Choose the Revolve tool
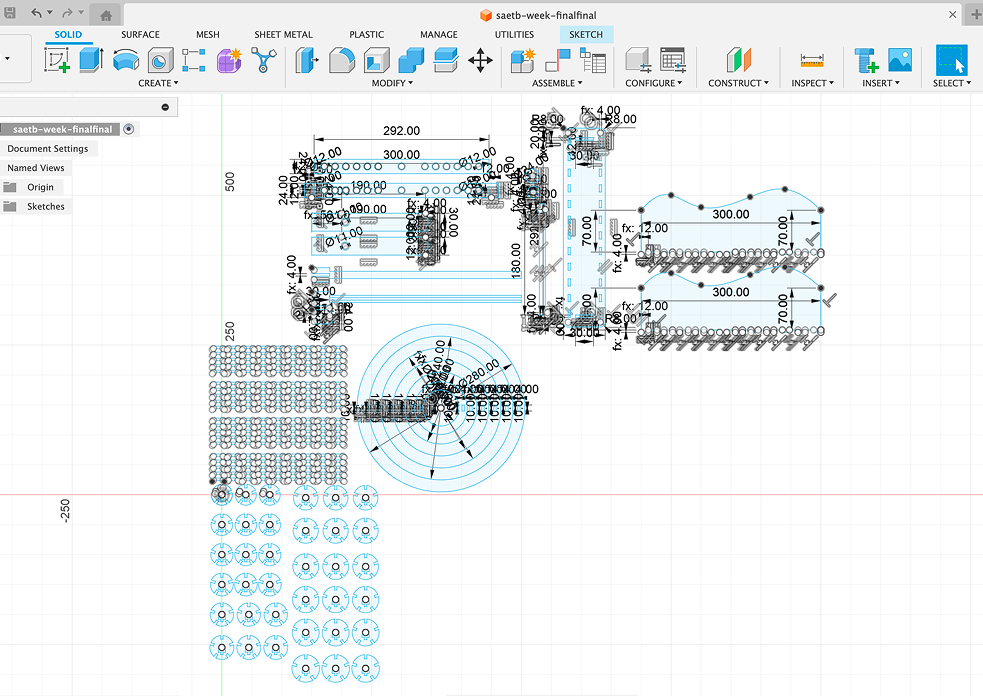 (125, 60)
